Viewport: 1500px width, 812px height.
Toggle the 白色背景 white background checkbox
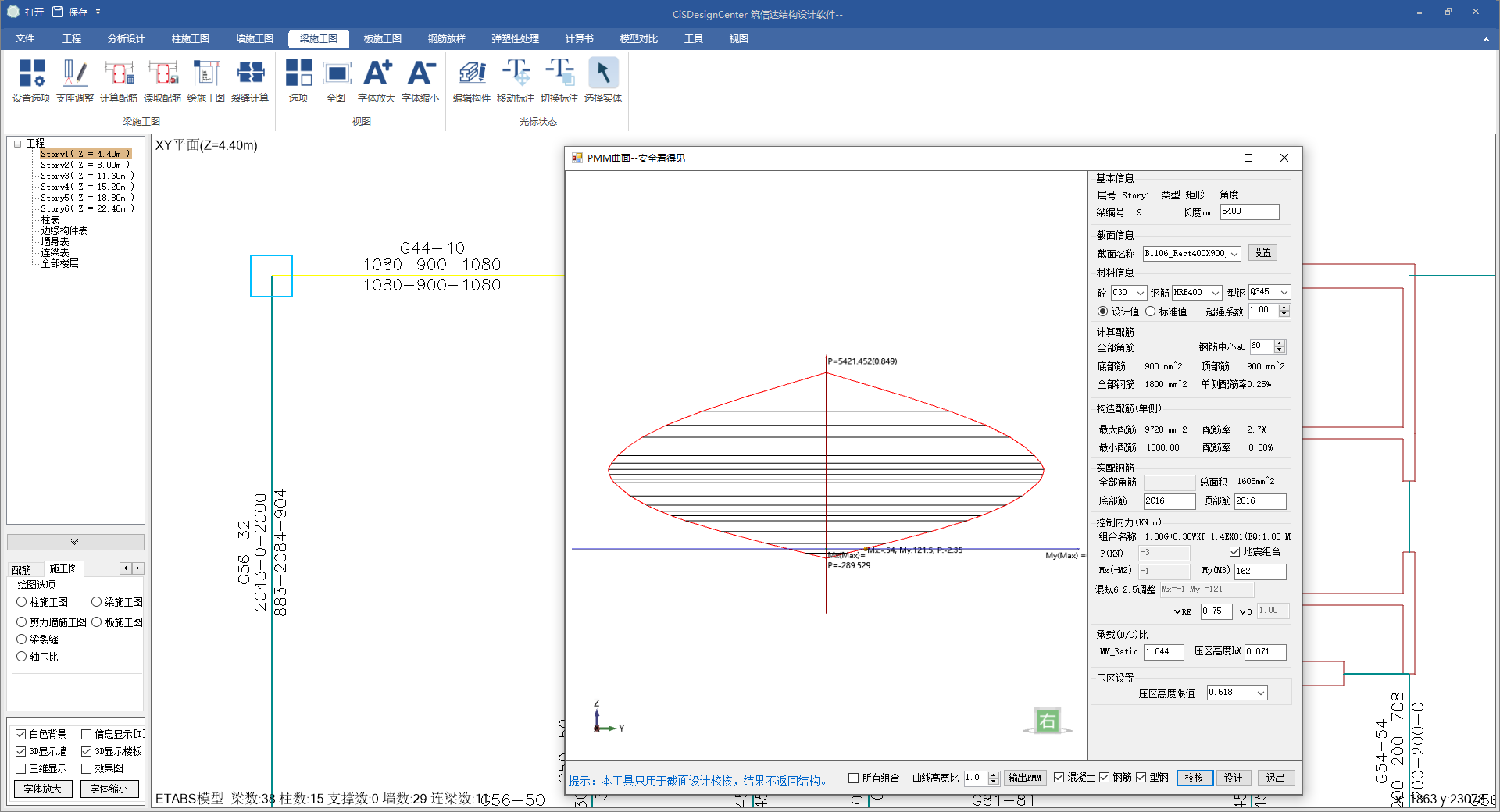21,734
